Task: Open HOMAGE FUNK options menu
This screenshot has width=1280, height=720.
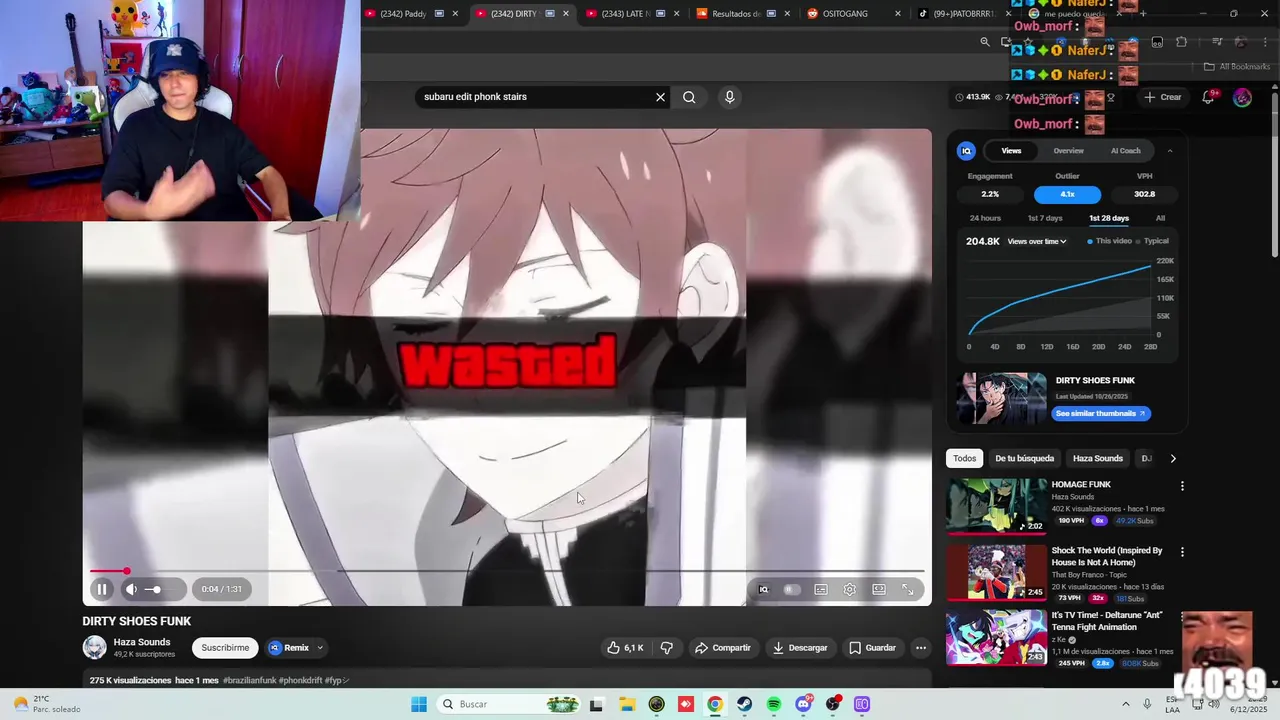Action: click(1182, 486)
